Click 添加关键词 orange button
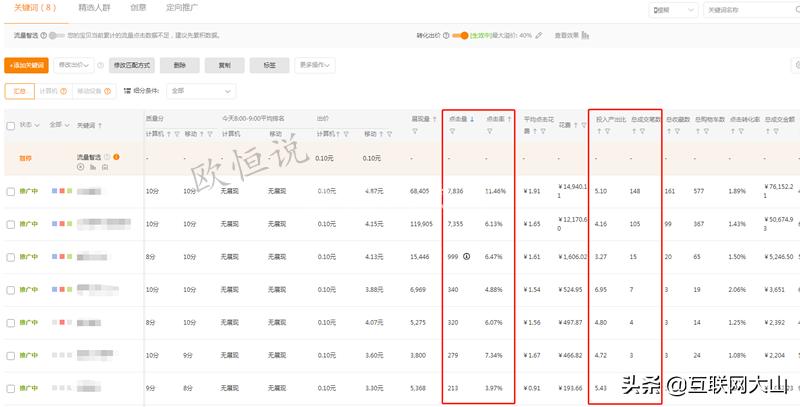This screenshot has width=800, height=407. pyautogui.click(x=27, y=65)
